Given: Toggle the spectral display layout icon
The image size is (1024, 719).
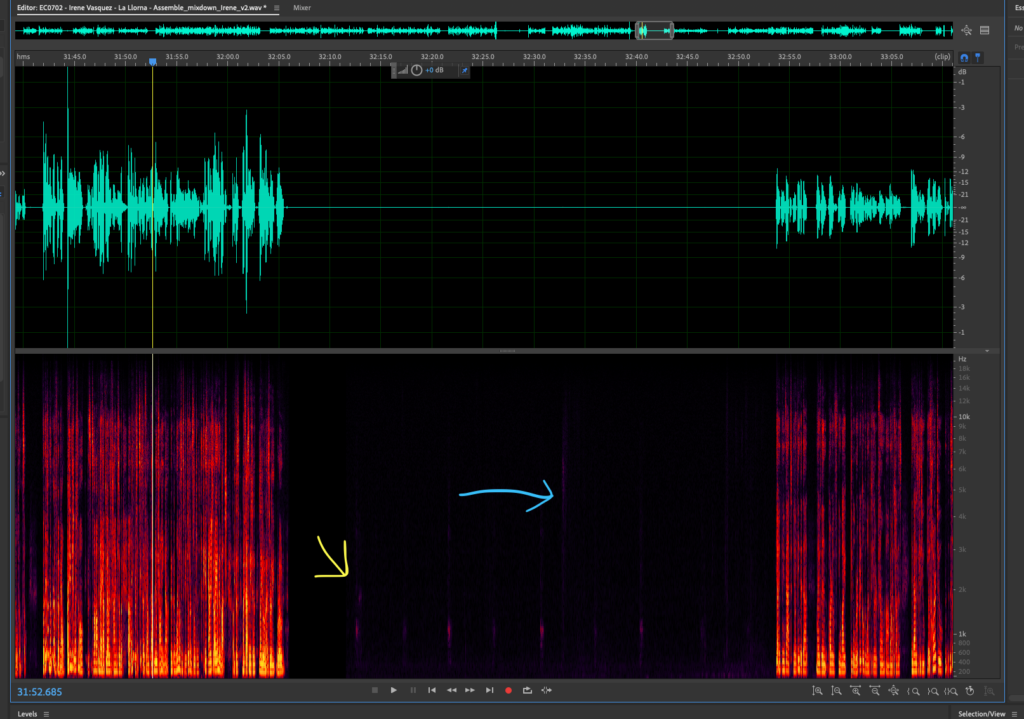Looking at the screenshot, I should click(x=985, y=30).
